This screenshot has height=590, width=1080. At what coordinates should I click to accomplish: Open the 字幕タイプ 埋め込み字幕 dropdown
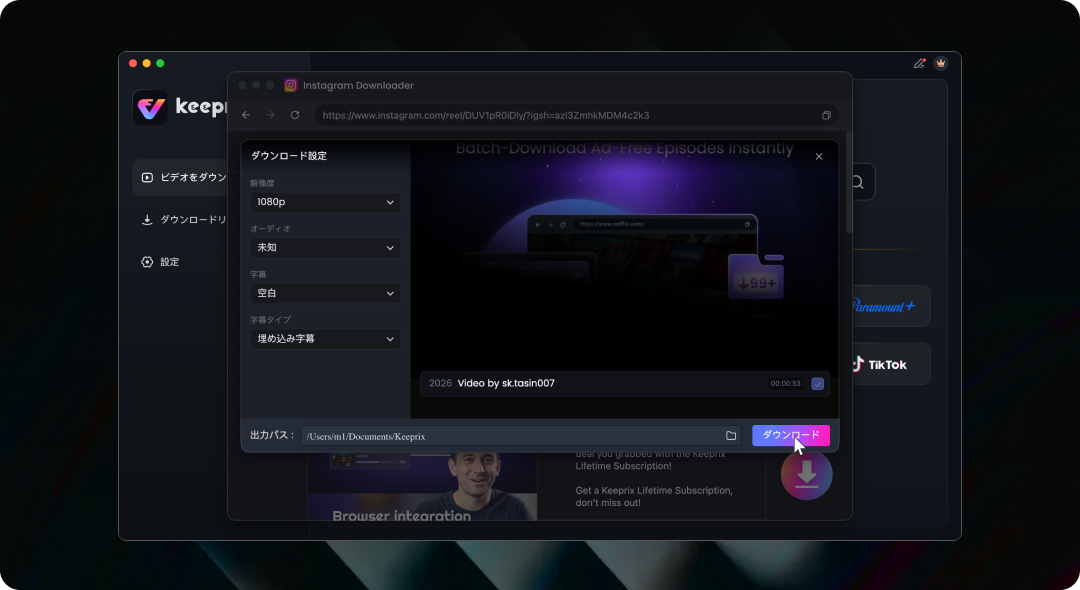(325, 339)
